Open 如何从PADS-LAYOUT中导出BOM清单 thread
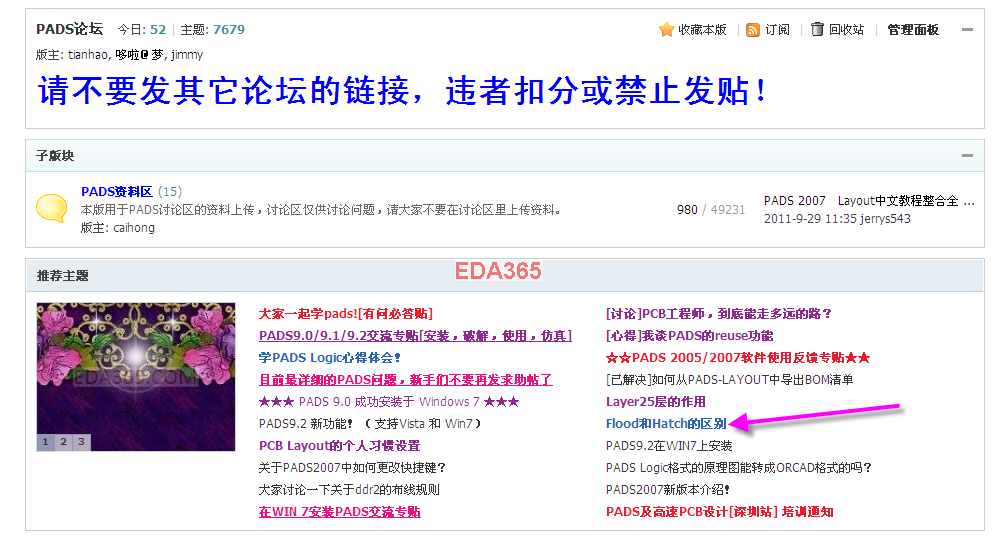 (729, 380)
